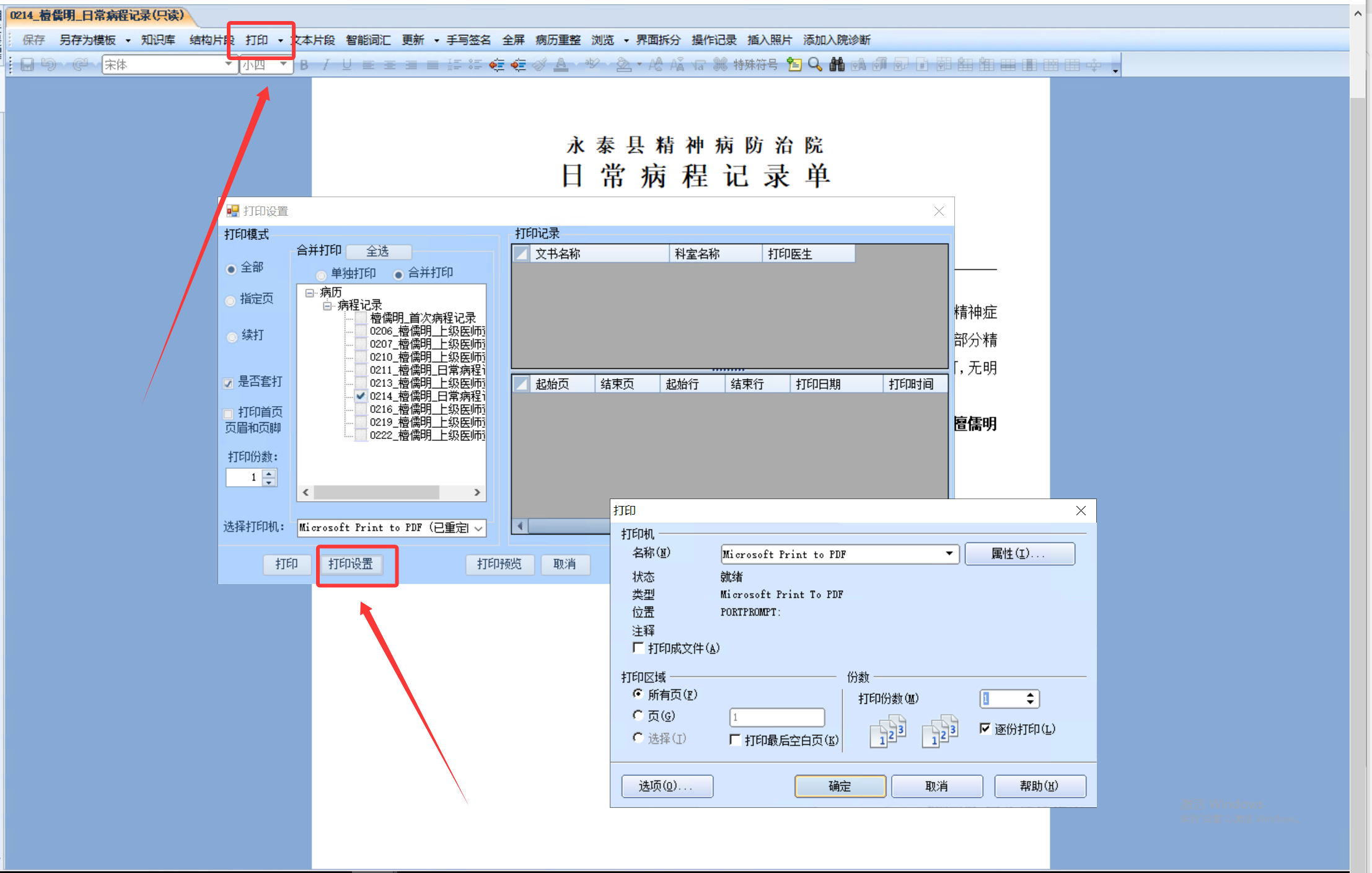Click the insert note icon beside 特殊符号
Viewport: 1372px width, 873px height.
(794, 64)
